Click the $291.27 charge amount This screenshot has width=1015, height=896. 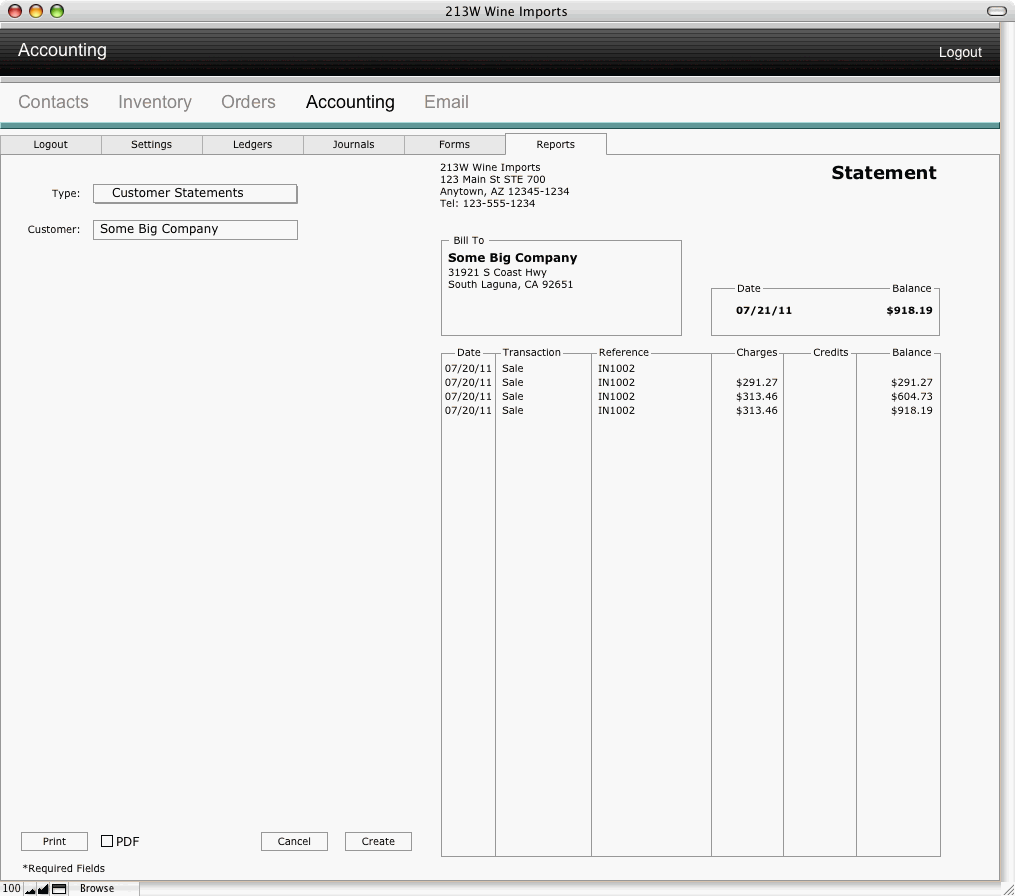(757, 383)
